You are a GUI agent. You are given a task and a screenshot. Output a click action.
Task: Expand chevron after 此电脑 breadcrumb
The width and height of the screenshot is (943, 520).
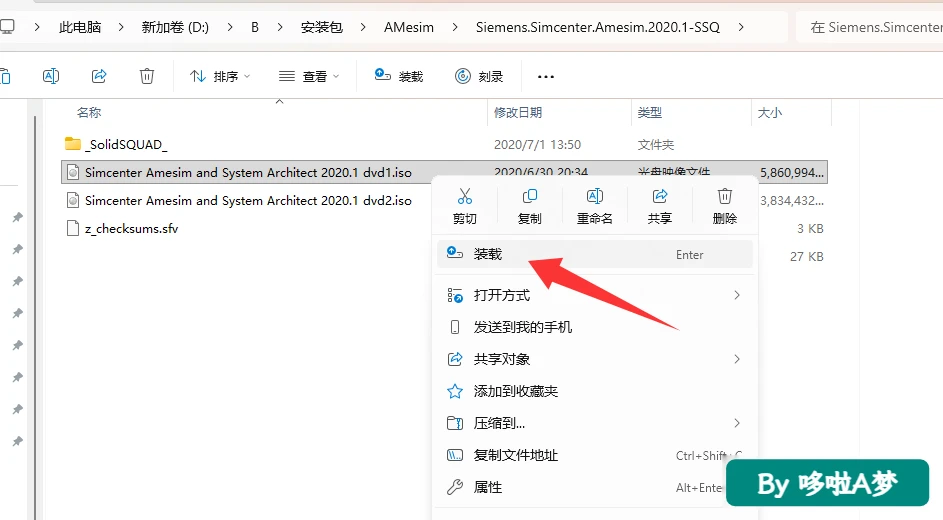point(121,27)
